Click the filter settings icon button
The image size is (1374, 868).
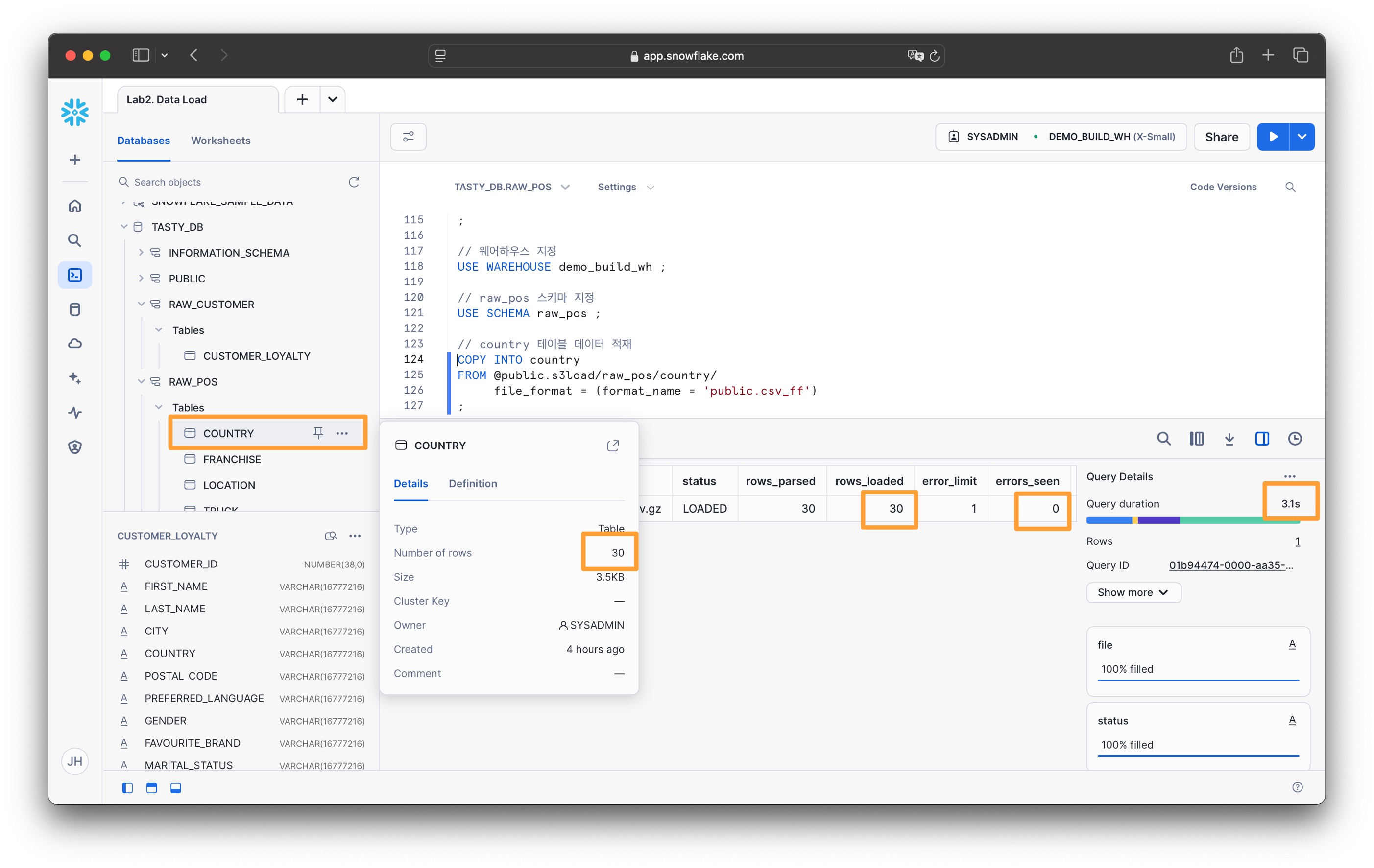point(408,137)
